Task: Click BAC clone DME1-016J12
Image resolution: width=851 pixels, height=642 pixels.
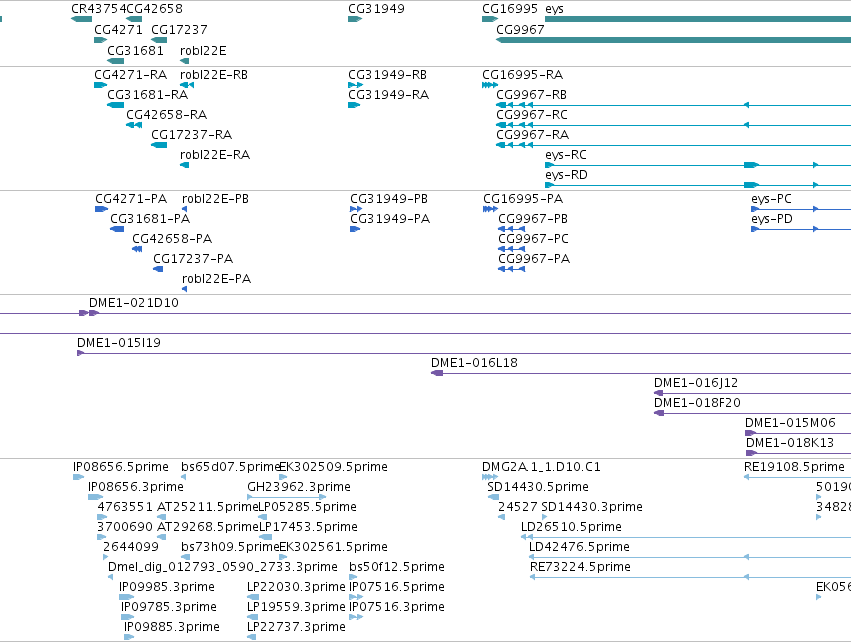Action: click(x=696, y=383)
